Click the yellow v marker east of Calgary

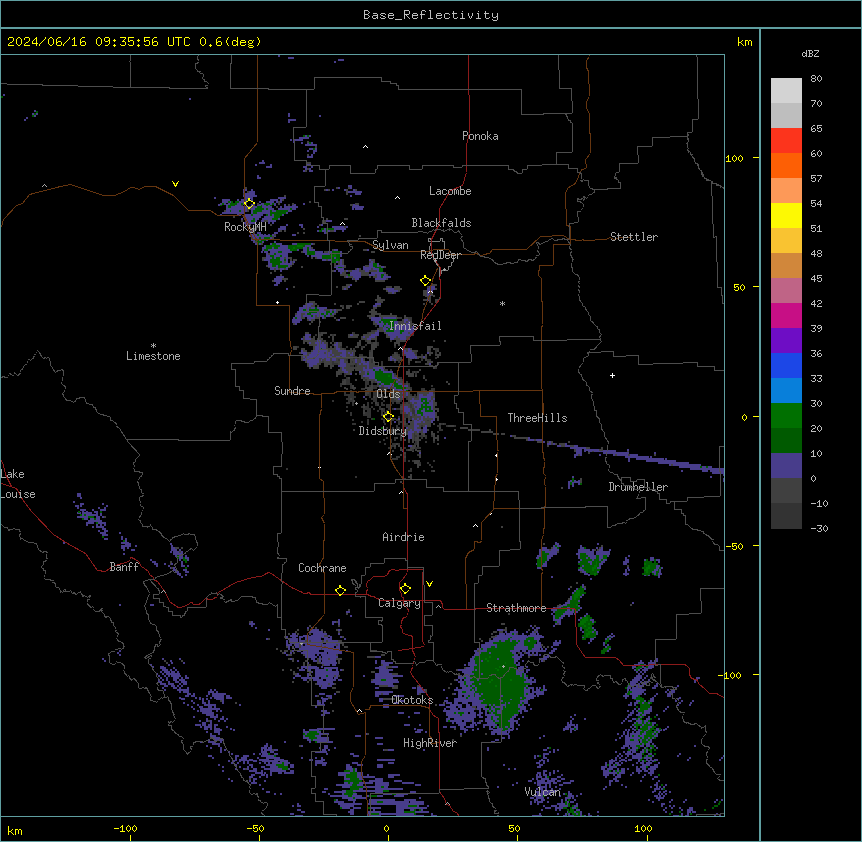tap(429, 584)
